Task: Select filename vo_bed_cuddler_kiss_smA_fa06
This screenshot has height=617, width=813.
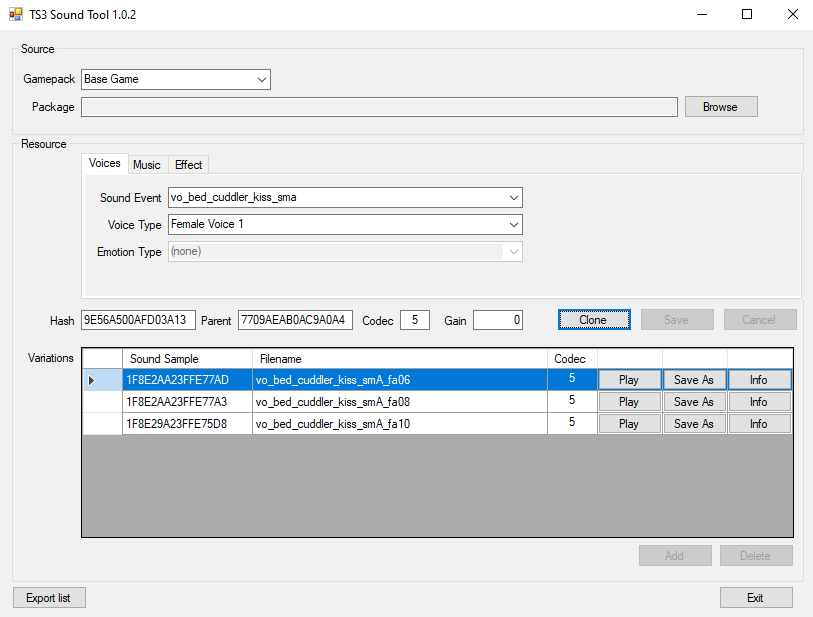Action: pos(400,380)
